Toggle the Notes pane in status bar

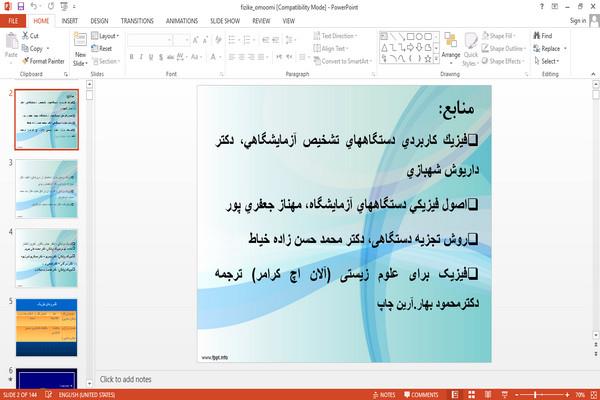click(x=384, y=395)
